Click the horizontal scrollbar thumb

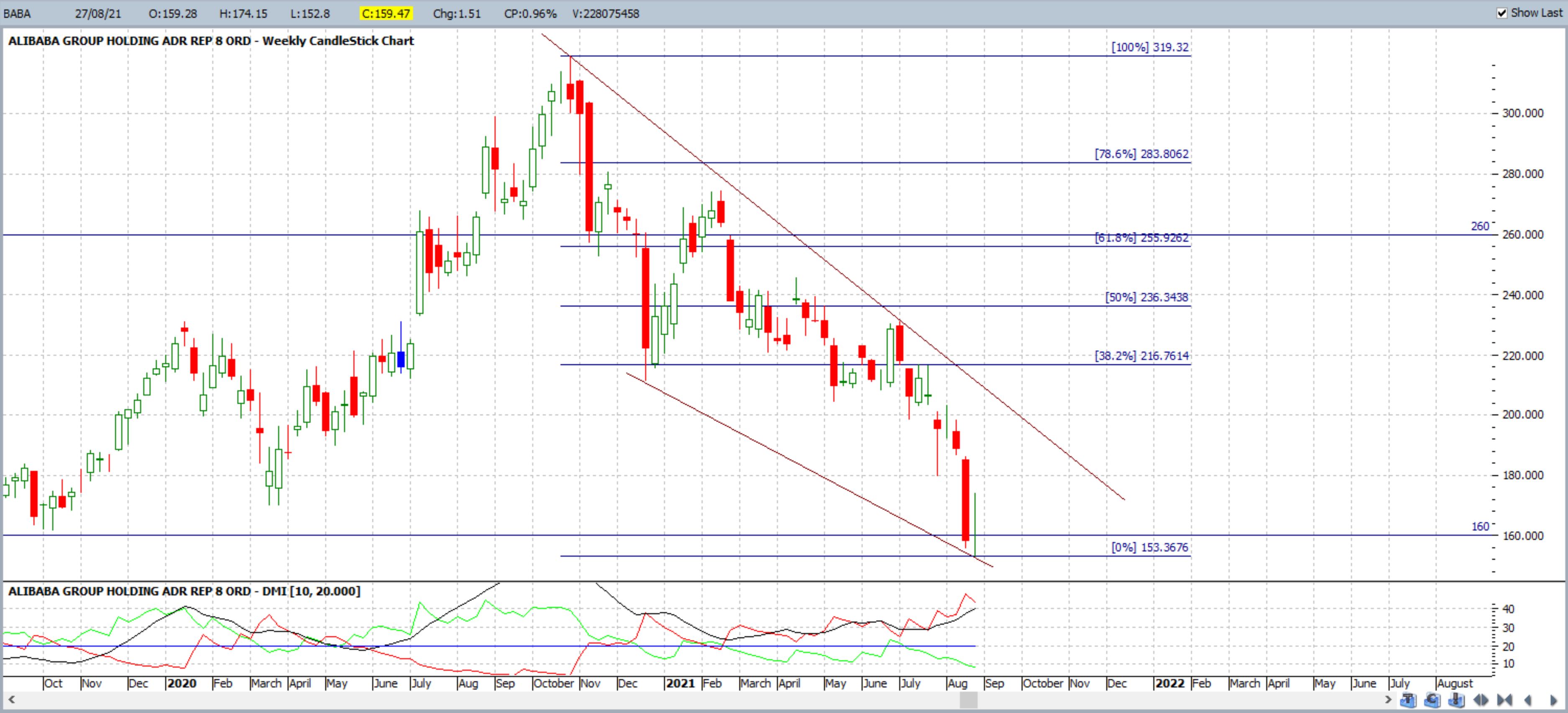click(968, 700)
